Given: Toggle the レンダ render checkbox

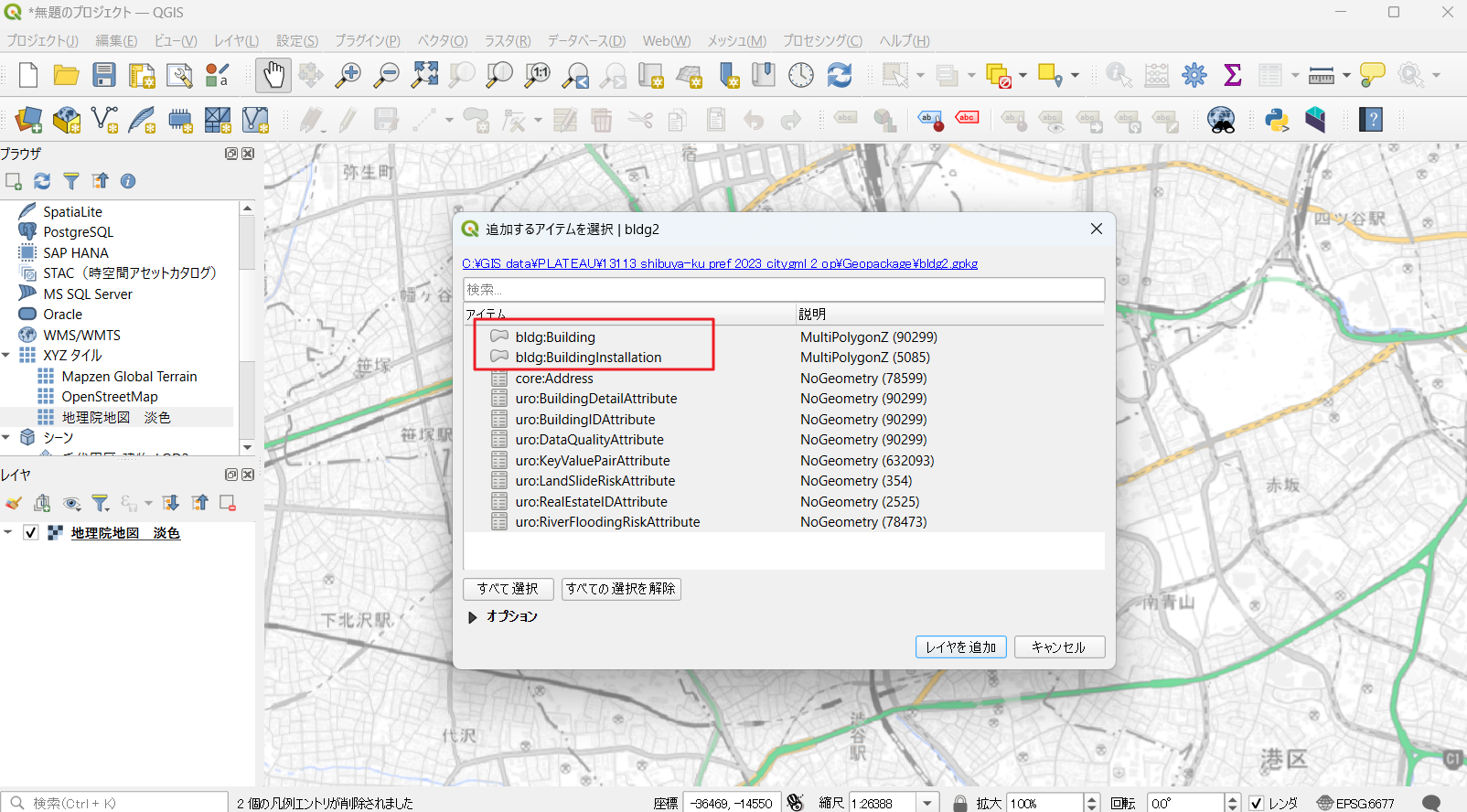Looking at the screenshot, I should point(1257,803).
